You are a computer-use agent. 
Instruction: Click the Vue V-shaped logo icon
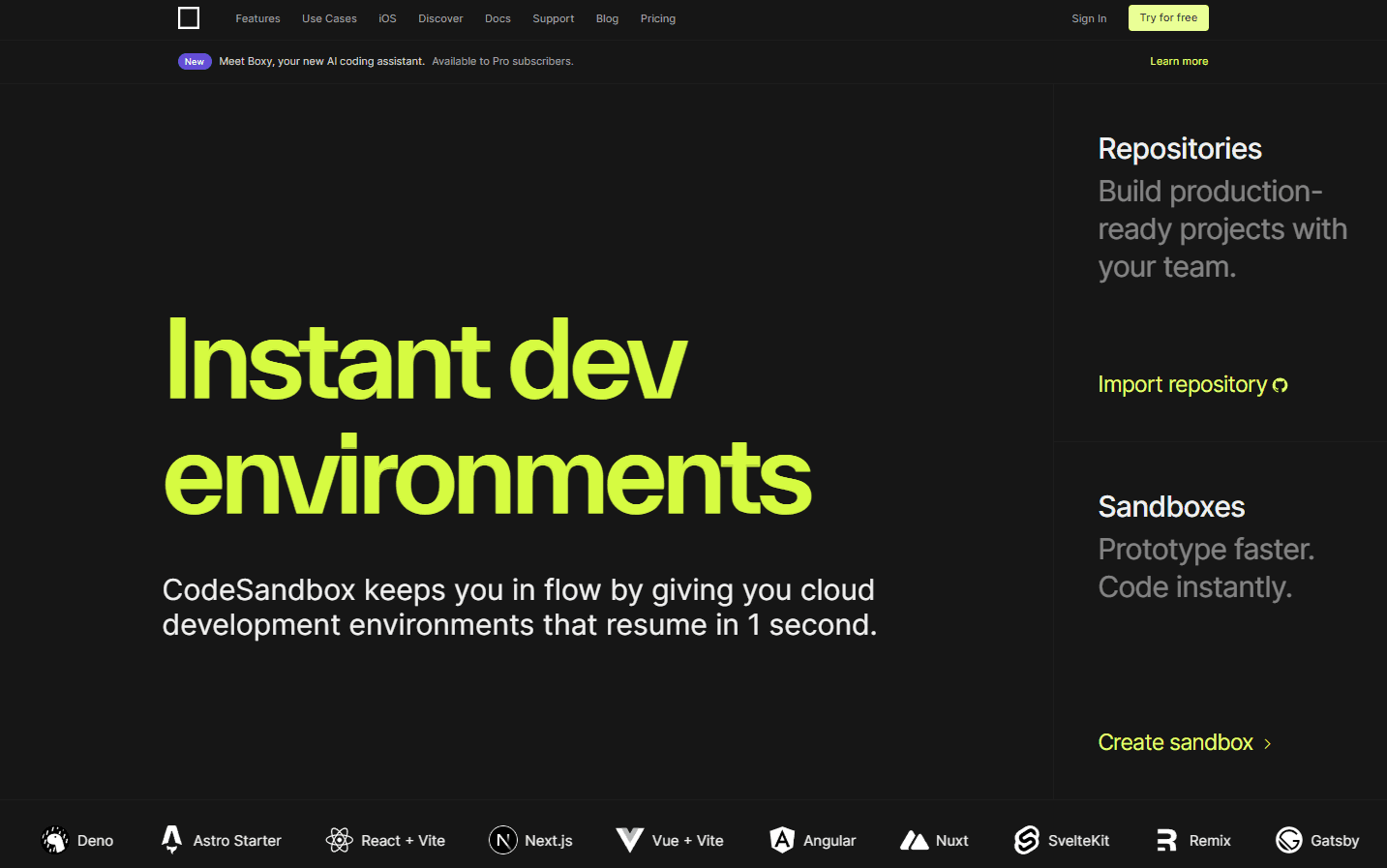click(x=630, y=840)
